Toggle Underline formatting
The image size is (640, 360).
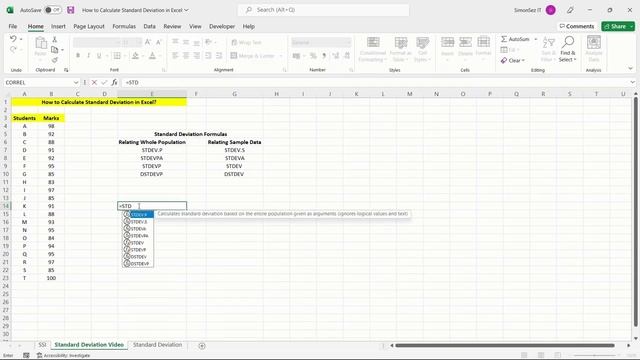coord(99,56)
